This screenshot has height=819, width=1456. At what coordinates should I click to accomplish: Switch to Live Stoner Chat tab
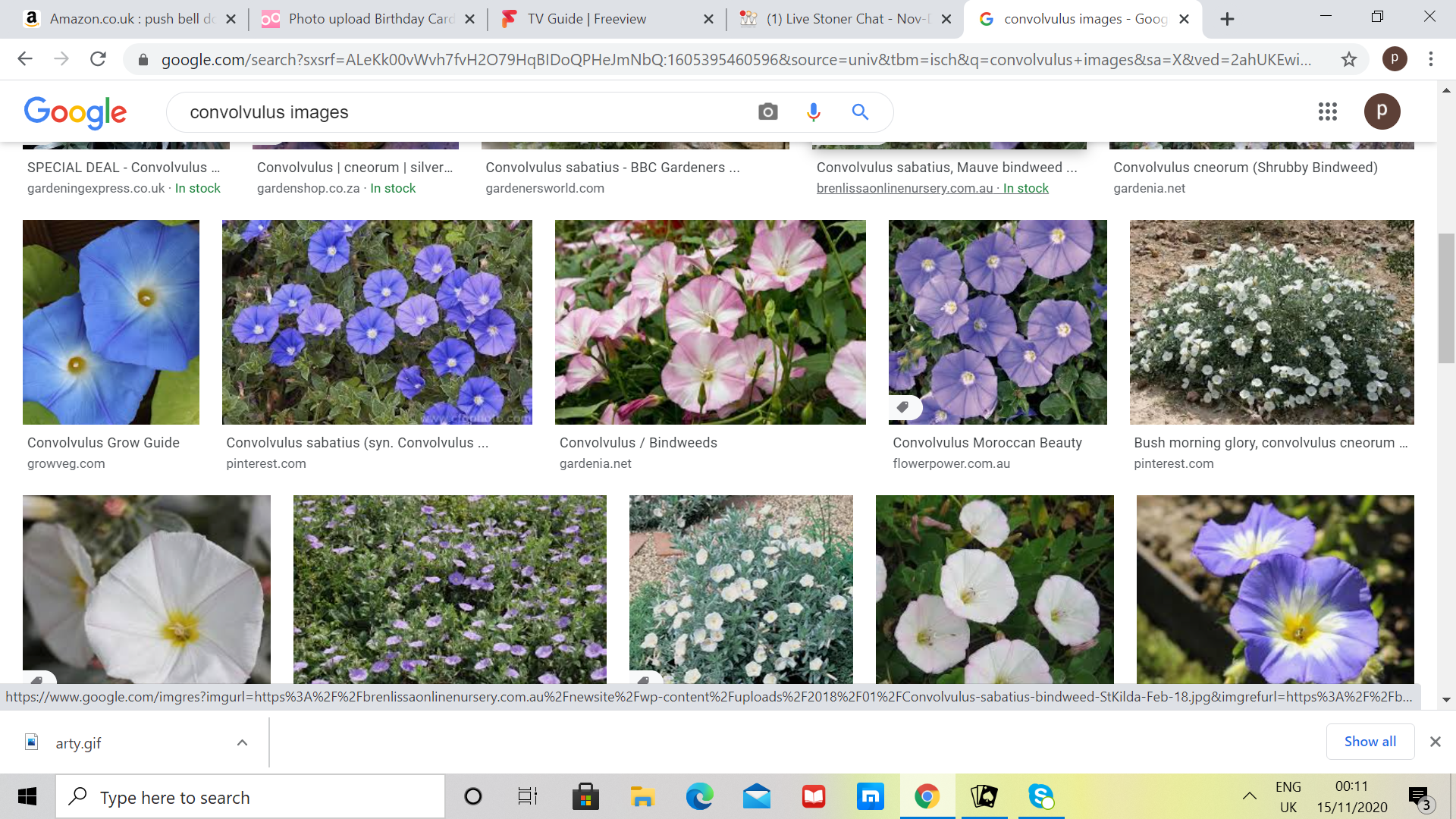pos(846,20)
